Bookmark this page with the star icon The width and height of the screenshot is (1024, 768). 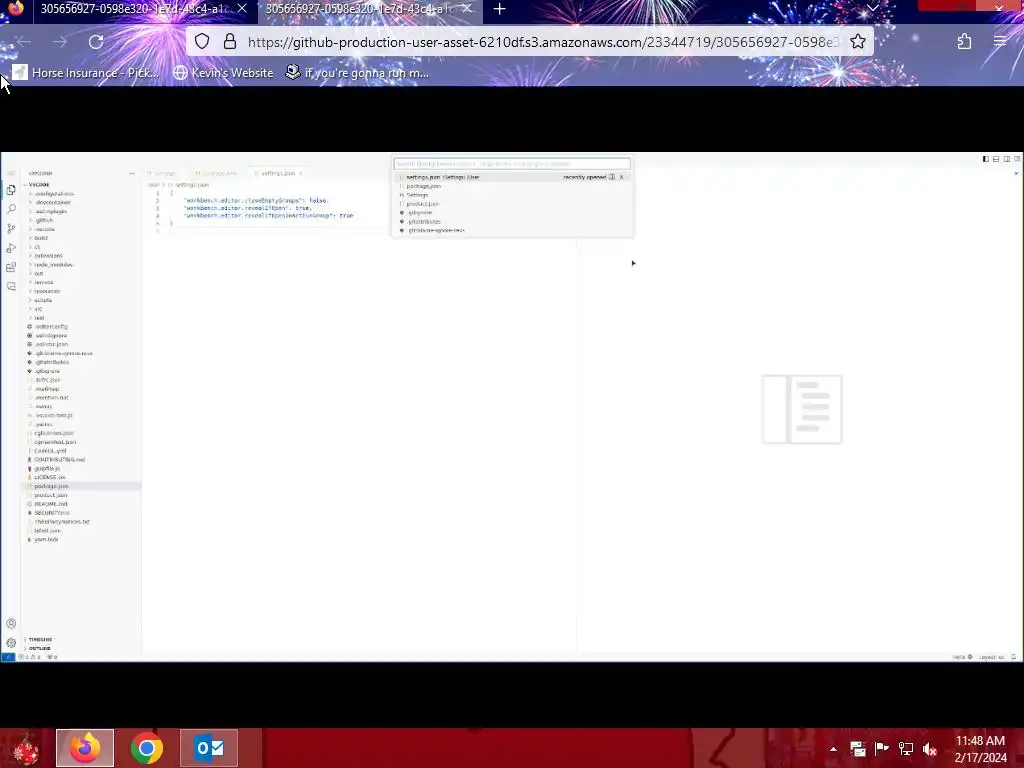858,42
